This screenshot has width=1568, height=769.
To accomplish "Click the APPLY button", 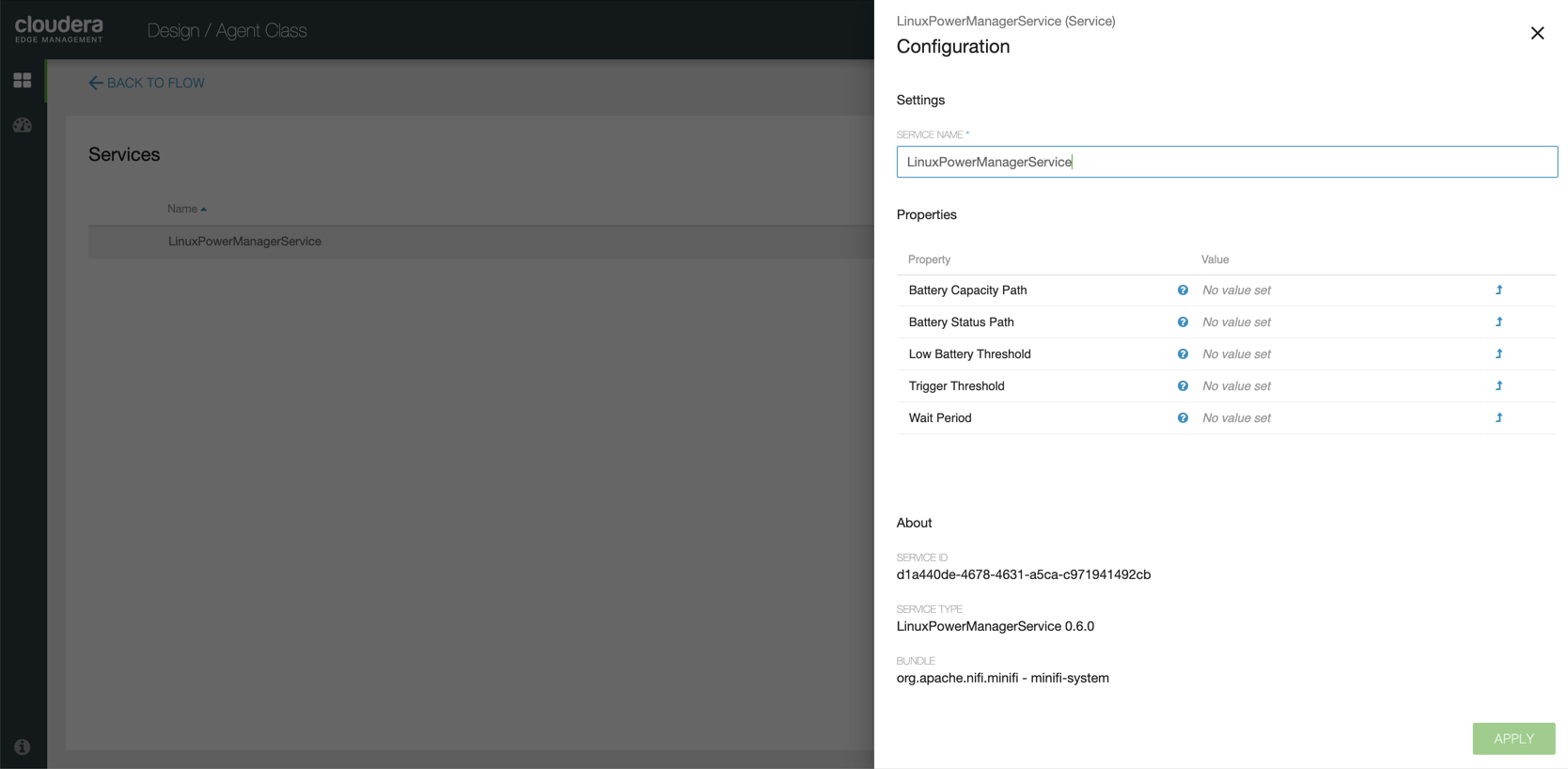I will (1513, 739).
